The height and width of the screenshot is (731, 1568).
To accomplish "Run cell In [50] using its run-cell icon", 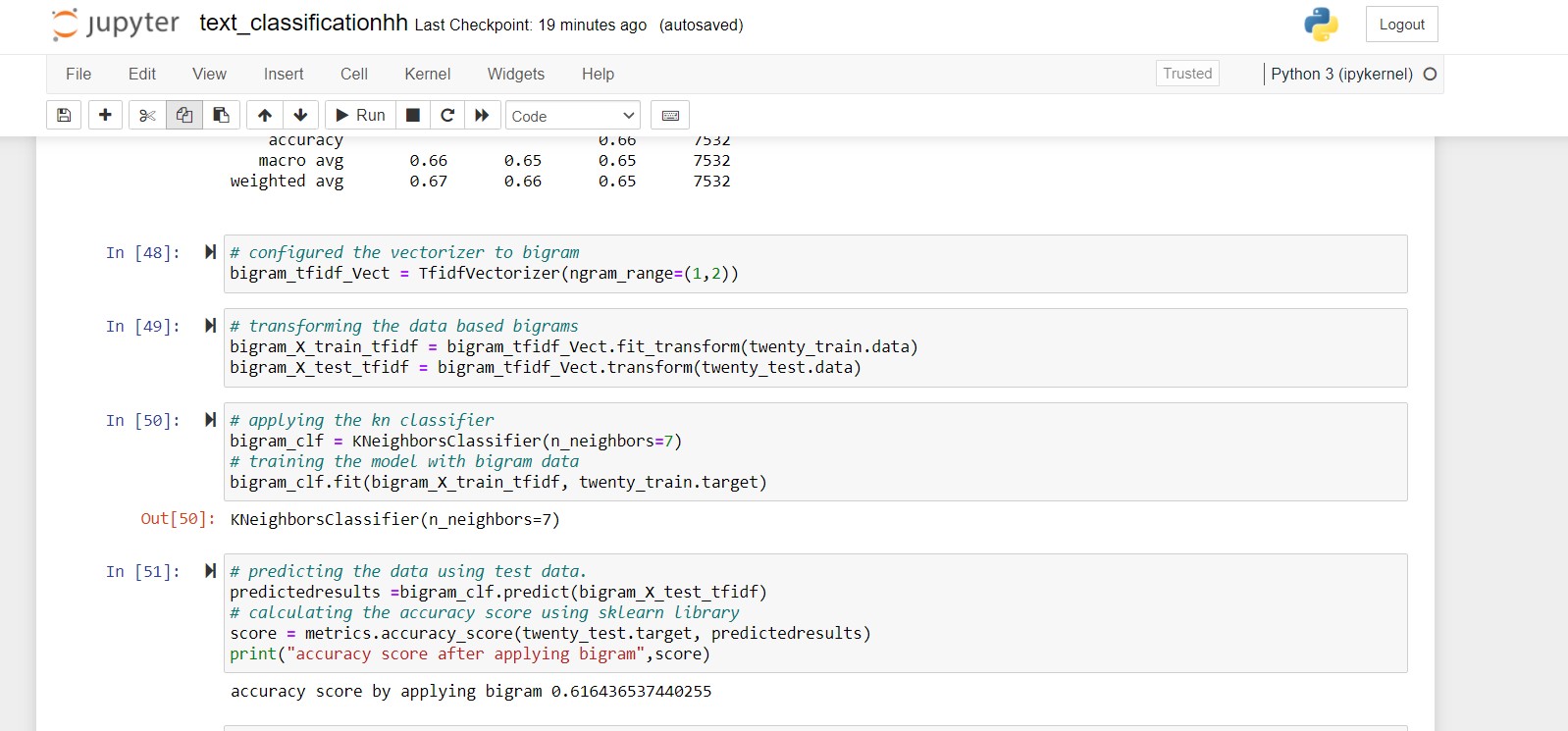I will point(210,420).
